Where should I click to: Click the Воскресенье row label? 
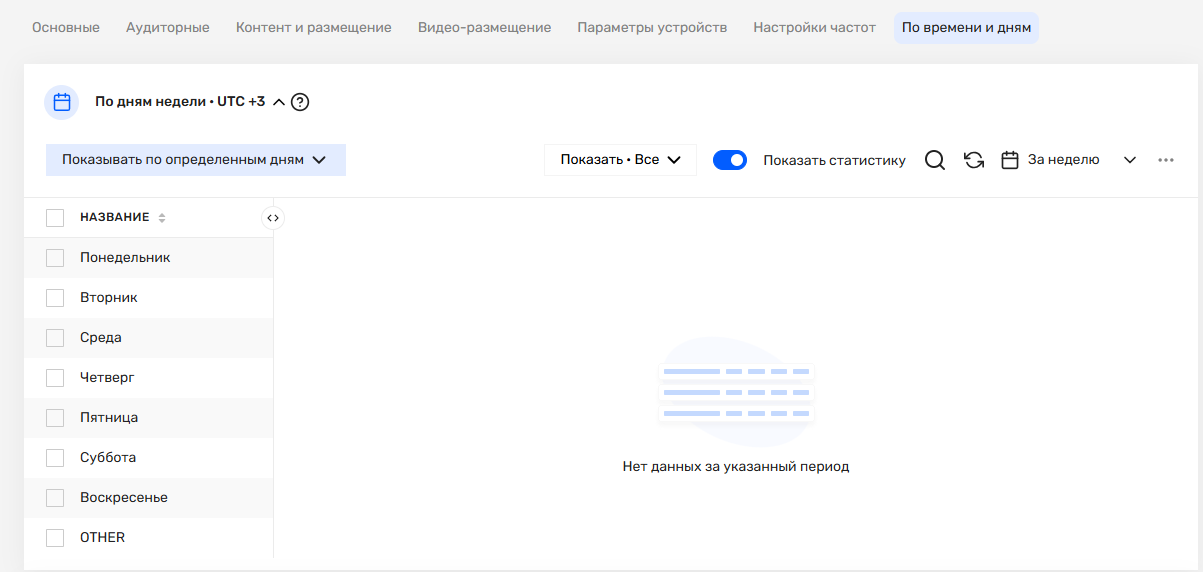(124, 497)
